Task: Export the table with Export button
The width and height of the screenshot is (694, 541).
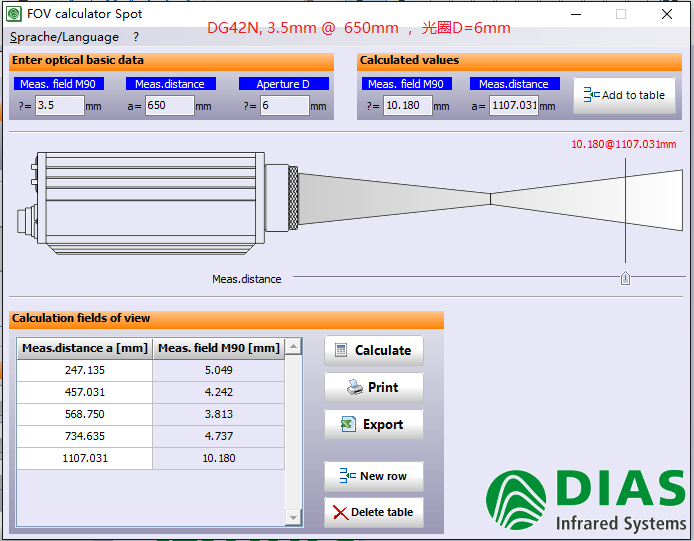Action: click(x=374, y=424)
